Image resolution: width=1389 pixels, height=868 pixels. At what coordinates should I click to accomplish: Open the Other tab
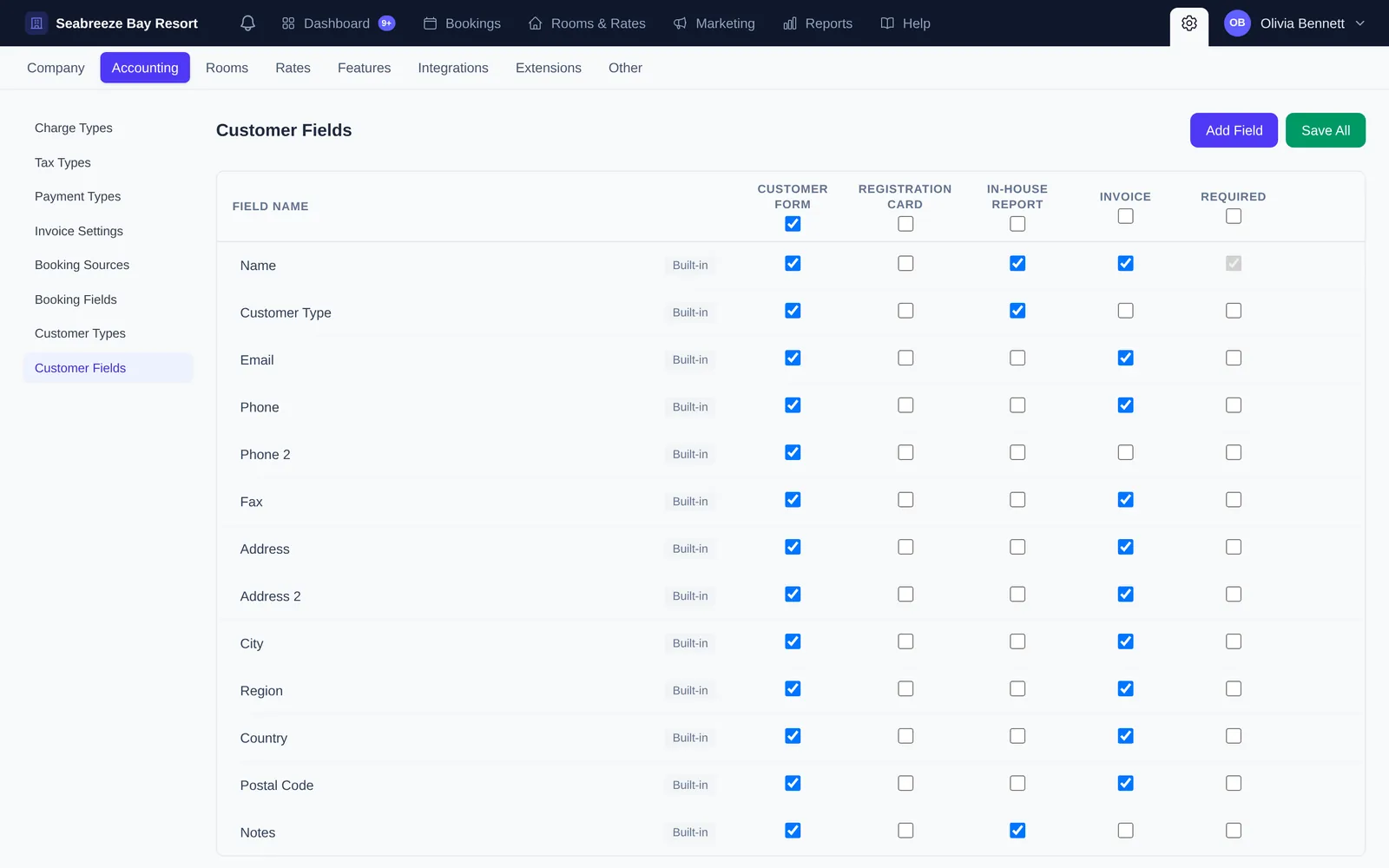coord(625,68)
